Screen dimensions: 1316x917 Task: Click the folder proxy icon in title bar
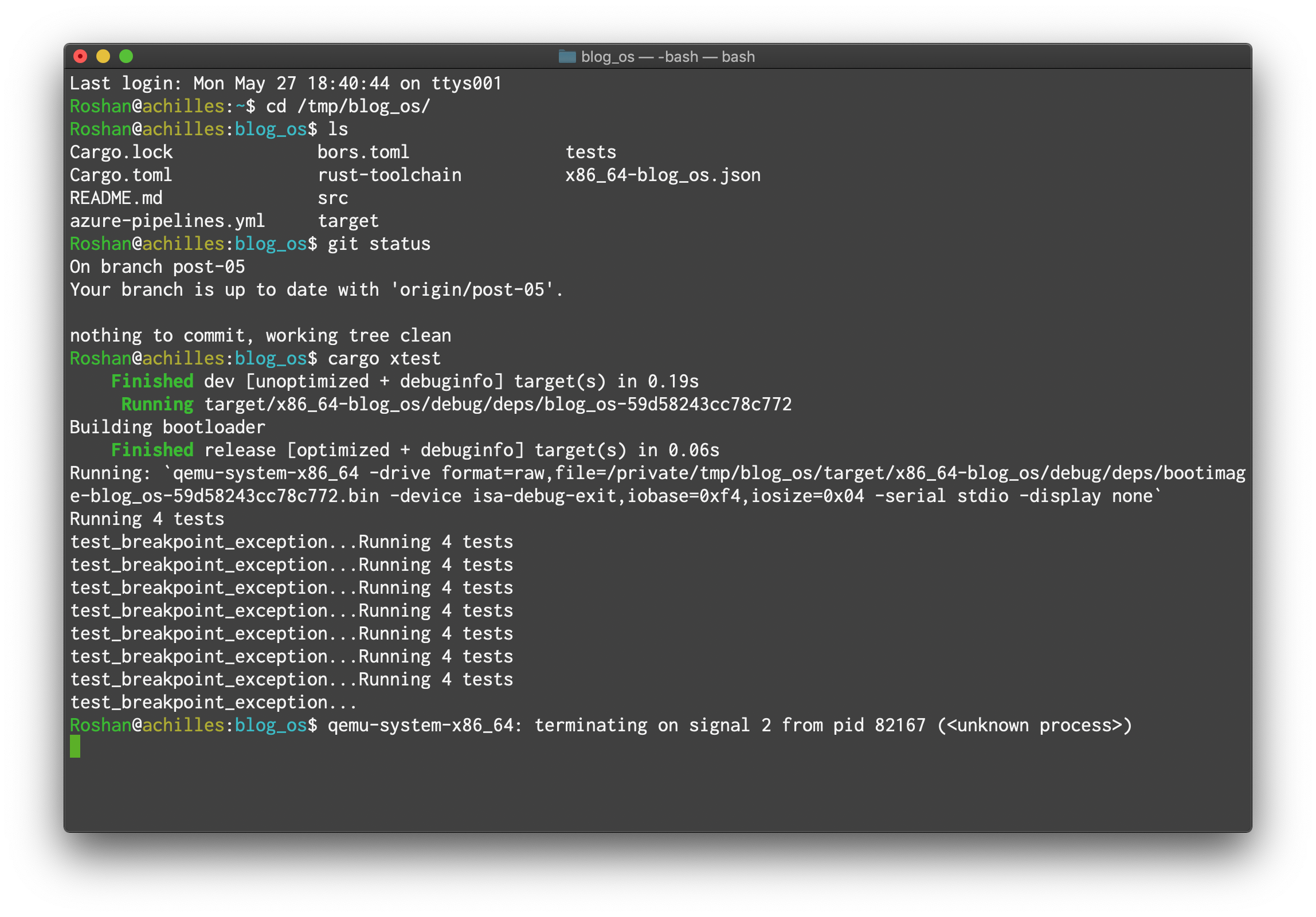pyautogui.click(x=567, y=56)
